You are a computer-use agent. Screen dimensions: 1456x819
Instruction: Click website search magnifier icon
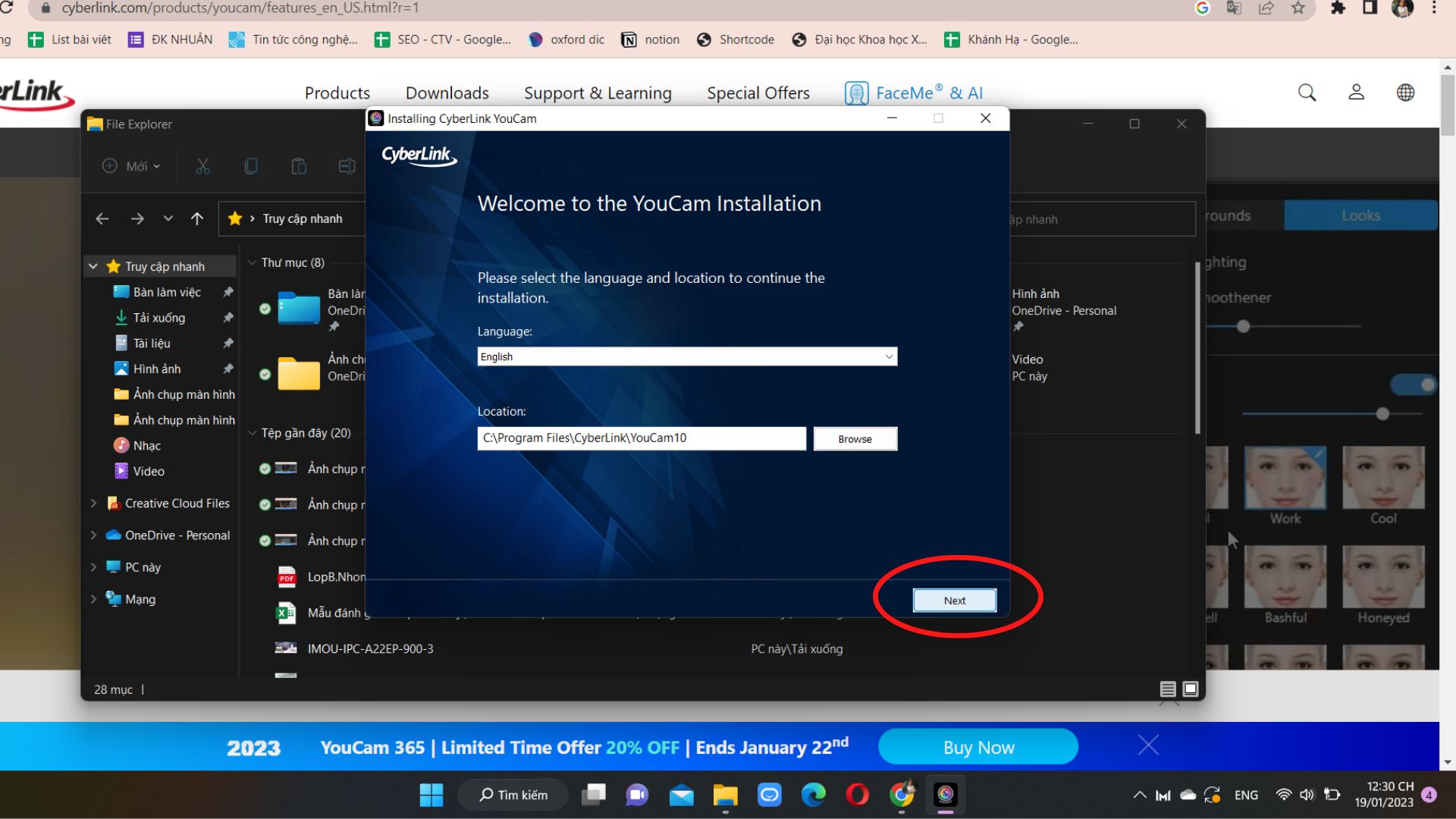pos(1307,93)
